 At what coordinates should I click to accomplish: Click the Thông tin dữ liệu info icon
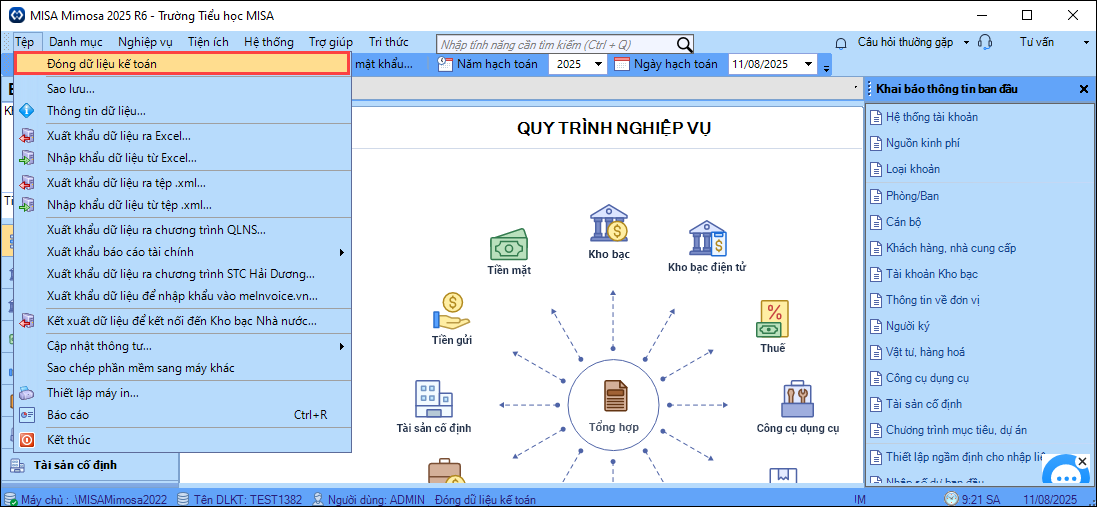click(27, 110)
